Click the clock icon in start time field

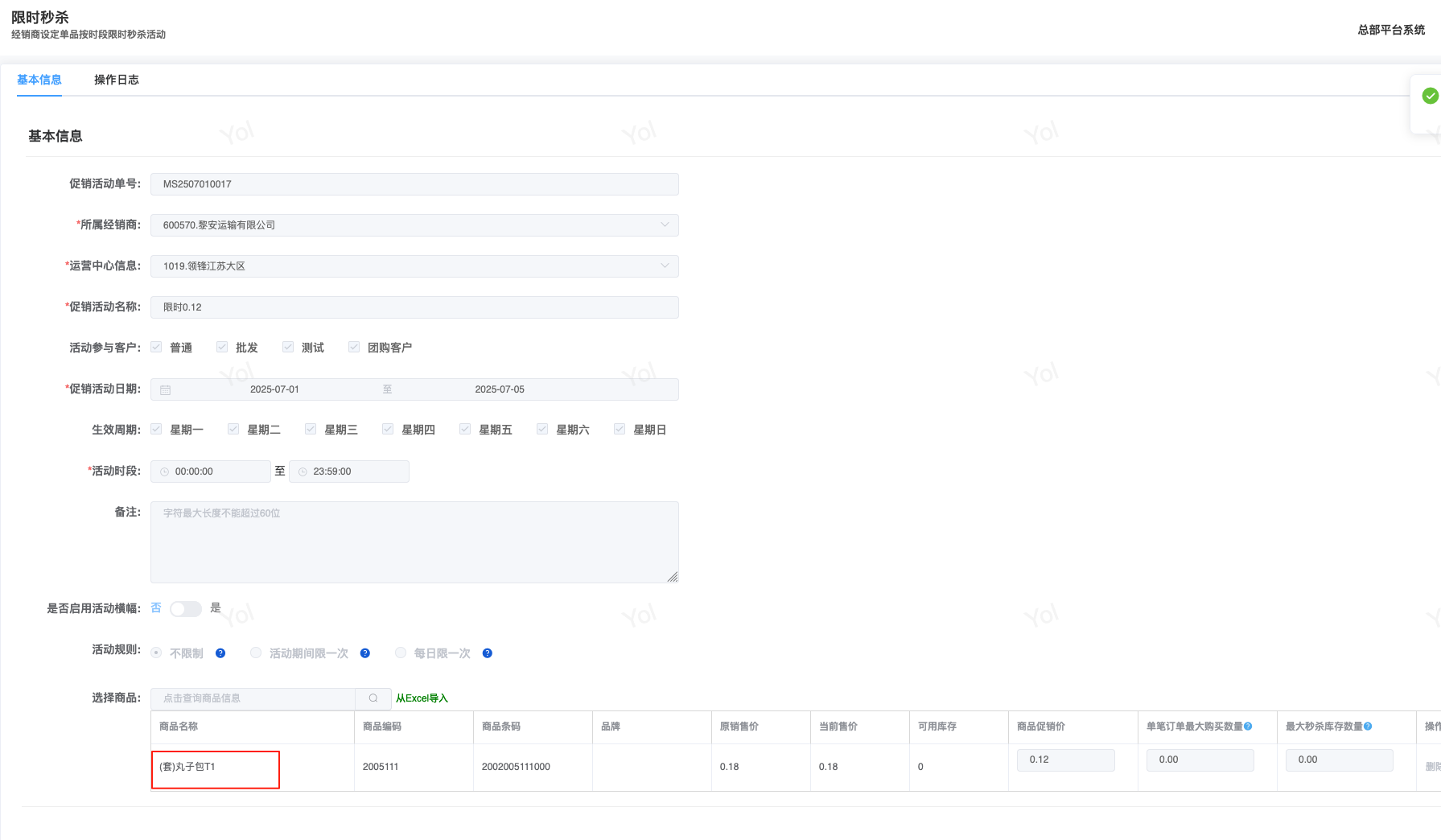coord(165,472)
